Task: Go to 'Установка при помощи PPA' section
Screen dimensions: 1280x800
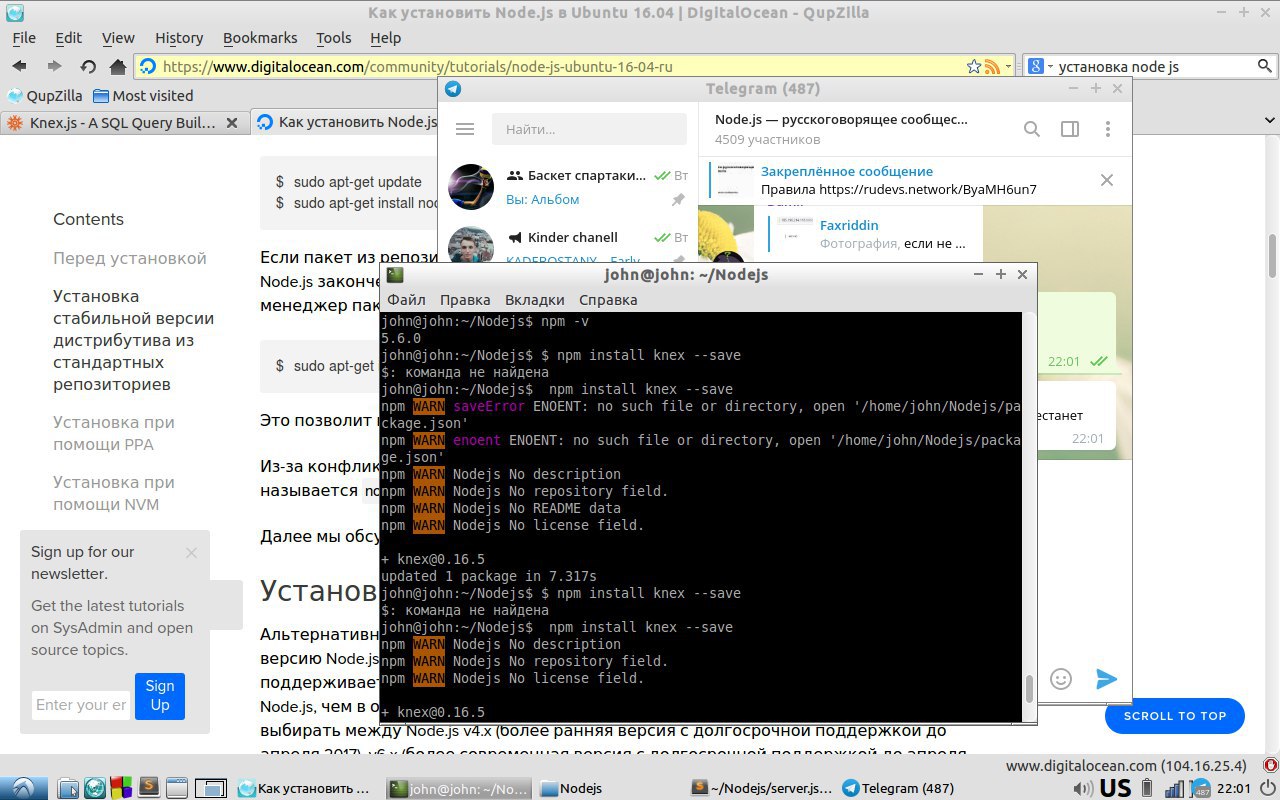Action: (114, 433)
